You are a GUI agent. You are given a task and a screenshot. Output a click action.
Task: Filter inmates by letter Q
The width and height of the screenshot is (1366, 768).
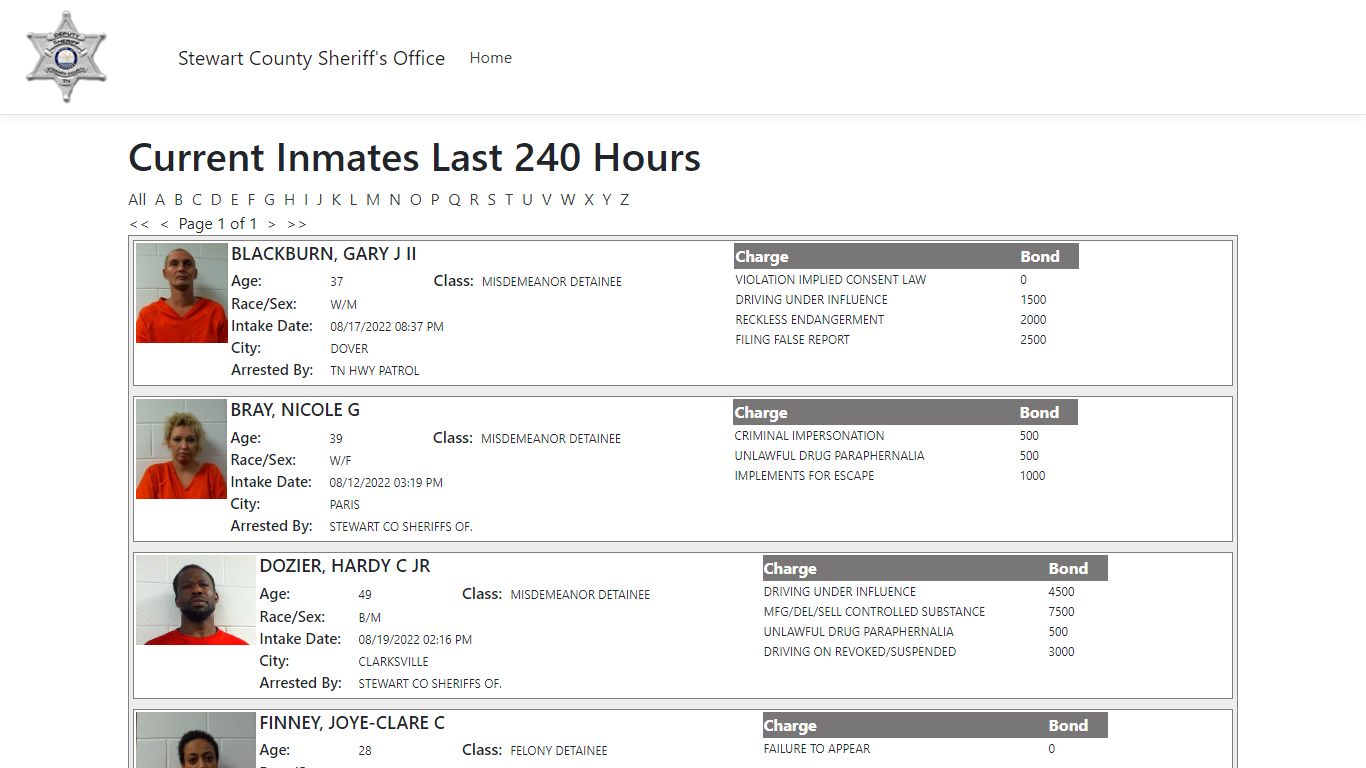[454, 199]
